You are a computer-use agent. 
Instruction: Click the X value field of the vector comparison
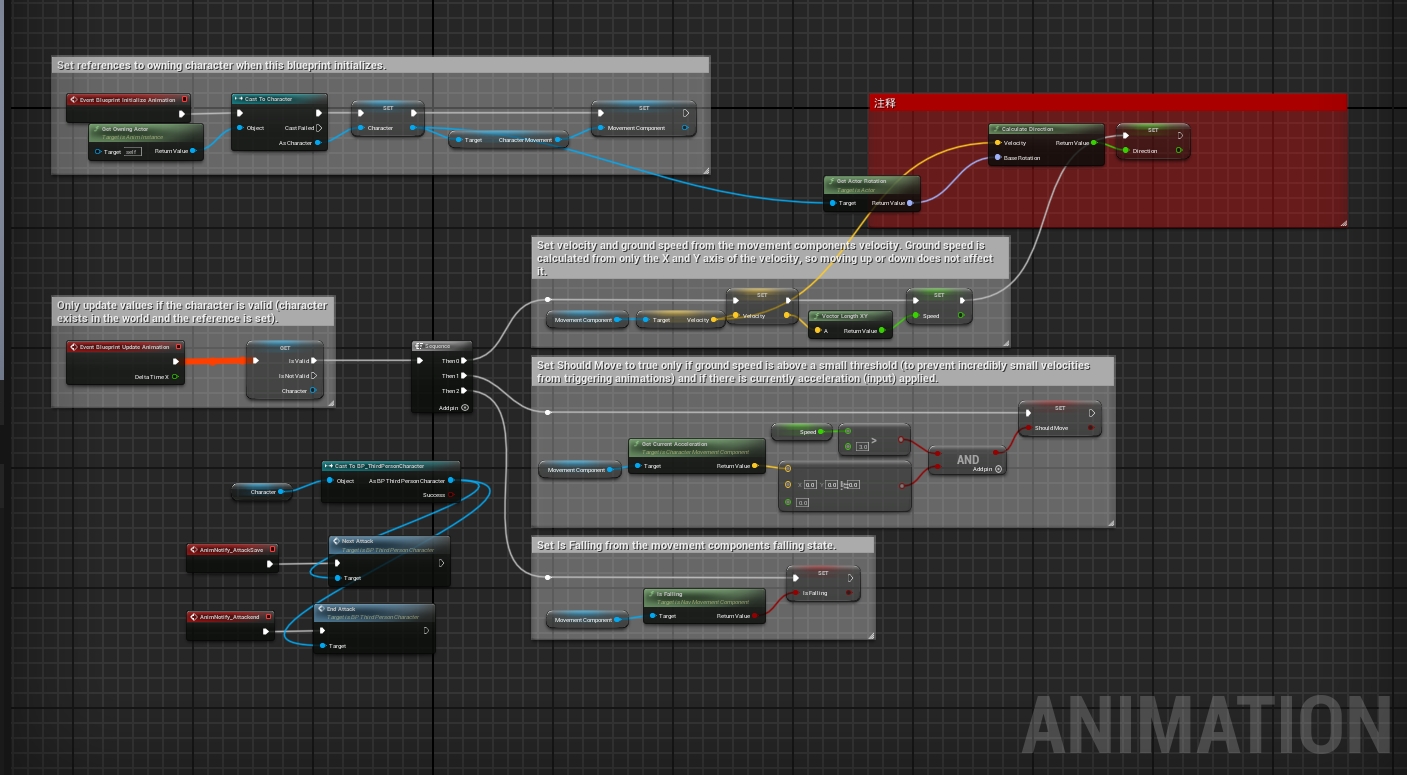[x=810, y=484]
